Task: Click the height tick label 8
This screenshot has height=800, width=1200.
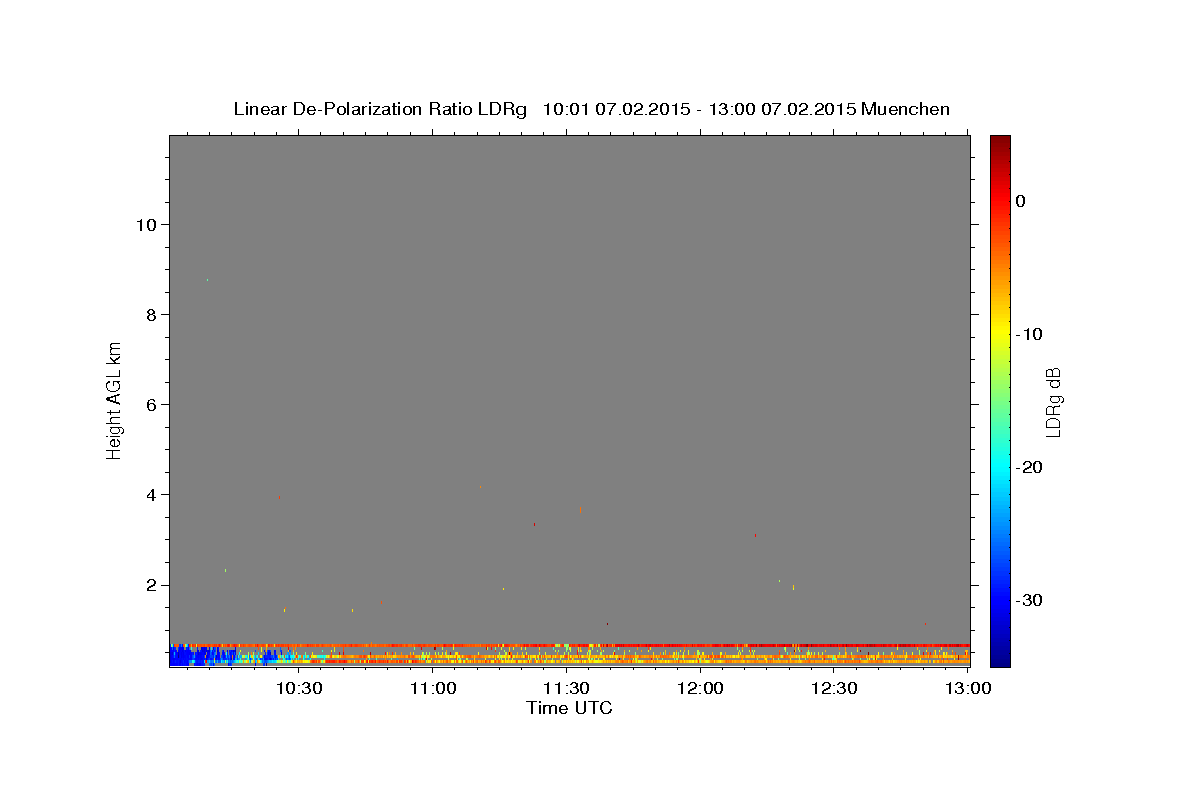Action: [x=149, y=314]
